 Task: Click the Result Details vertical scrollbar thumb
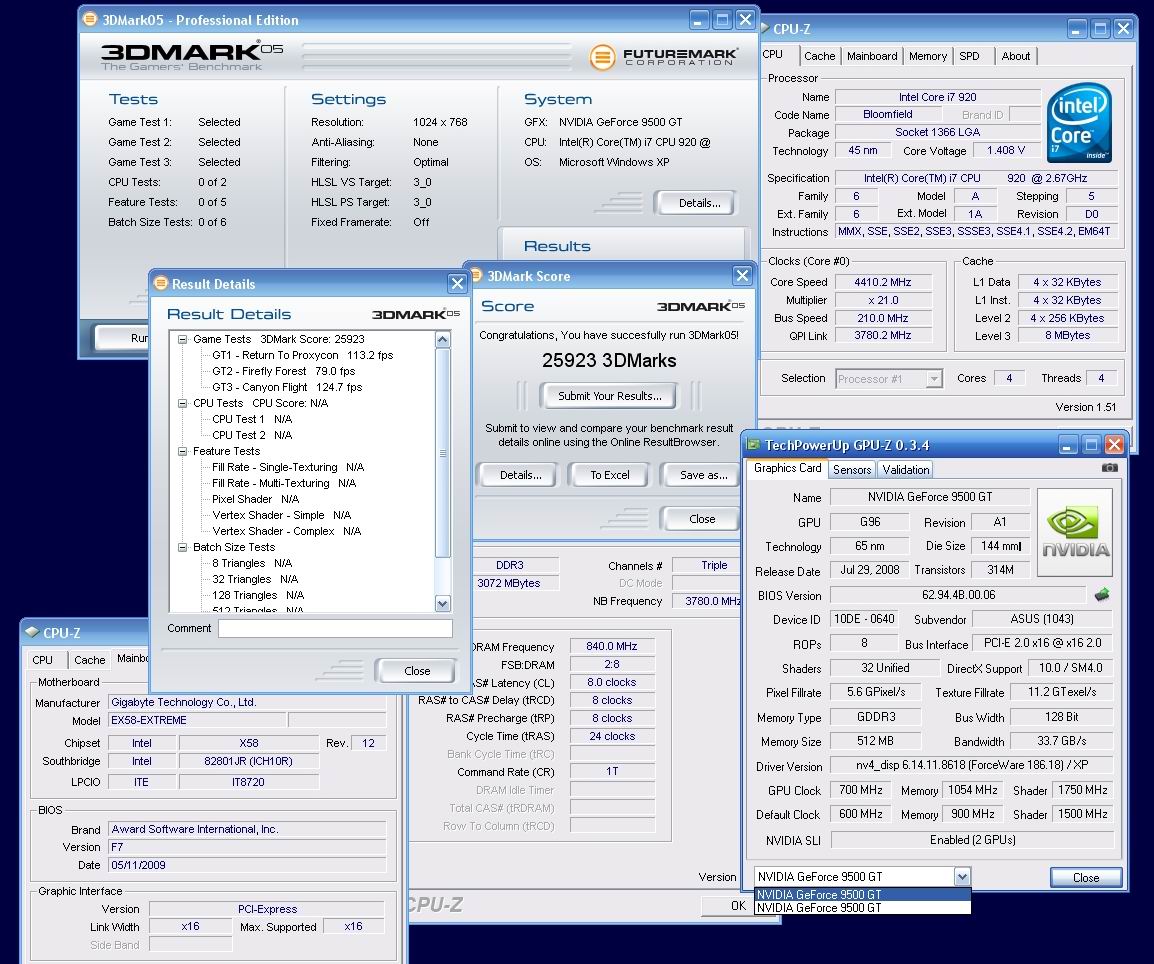tap(442, 453)
